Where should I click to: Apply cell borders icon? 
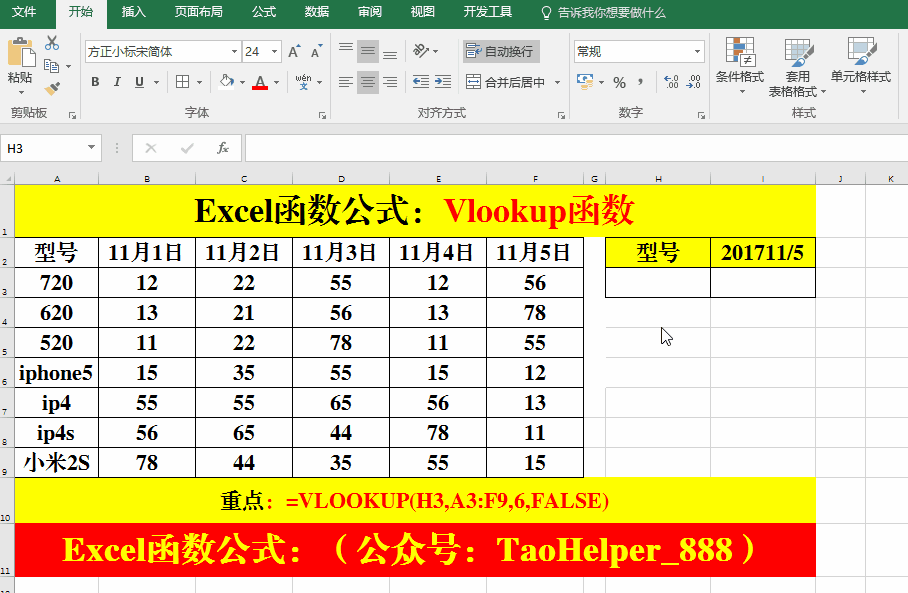(182, 82)
